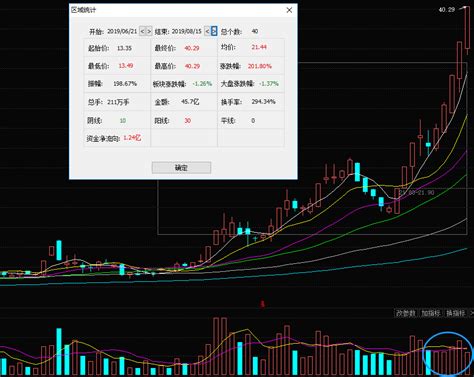The image size is (474, 377).
Task: Step the end date 2019/08/15 forward
Action: [x=214, y=31]
